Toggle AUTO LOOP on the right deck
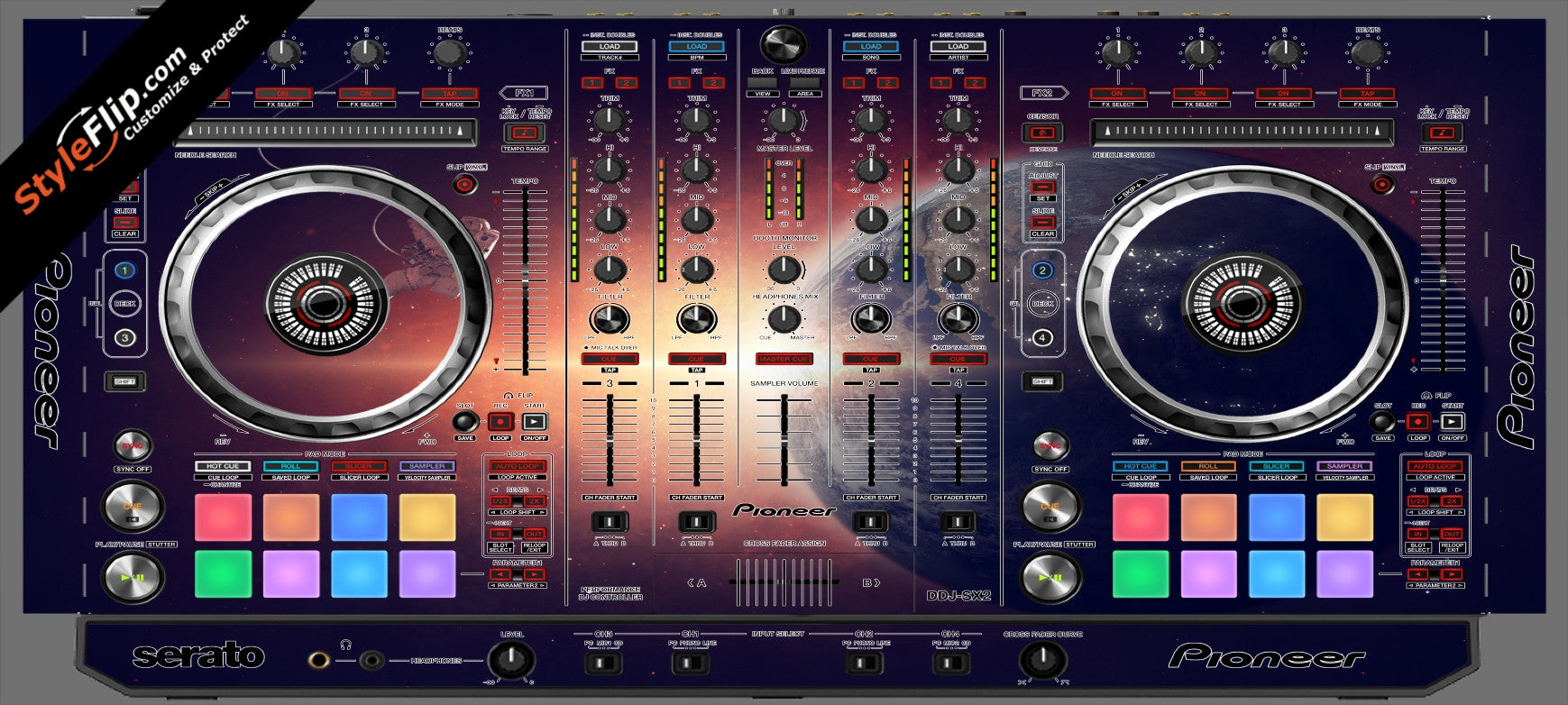Viewport: 1568px width, 705px height. click(1435, 466)
